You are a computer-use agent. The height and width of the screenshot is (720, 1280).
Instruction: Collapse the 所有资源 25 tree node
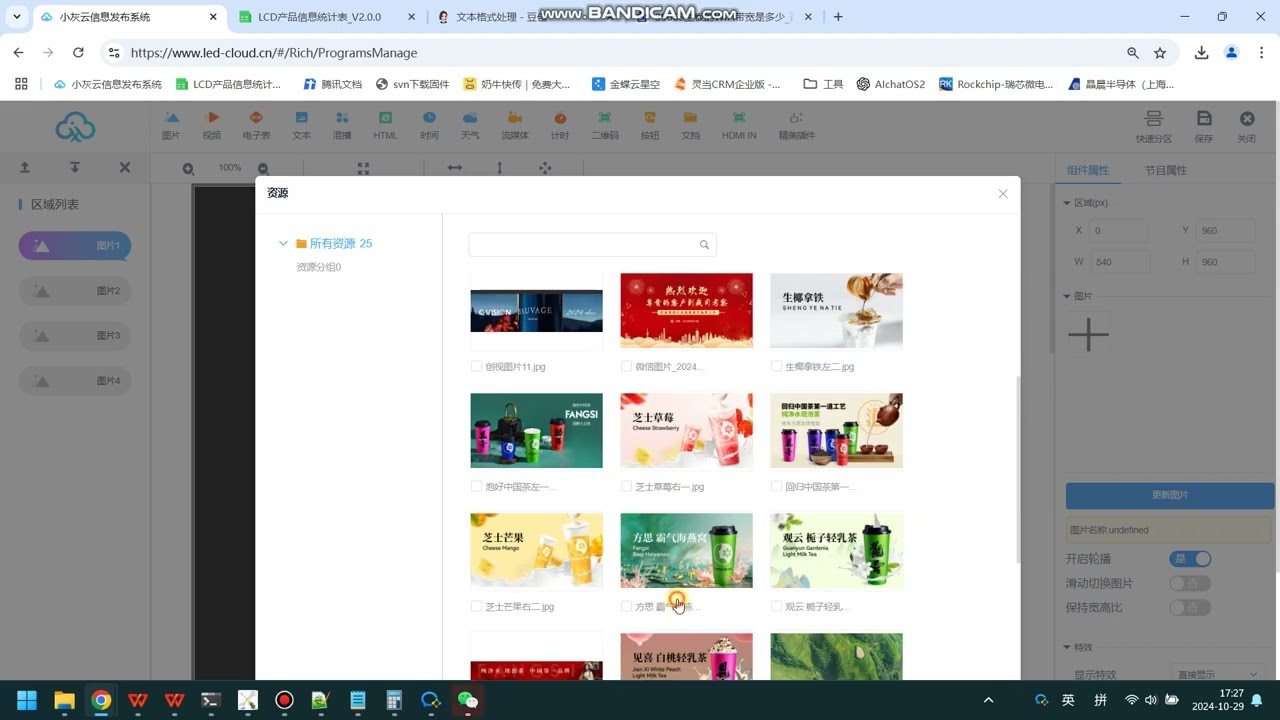tap(283, 243)
